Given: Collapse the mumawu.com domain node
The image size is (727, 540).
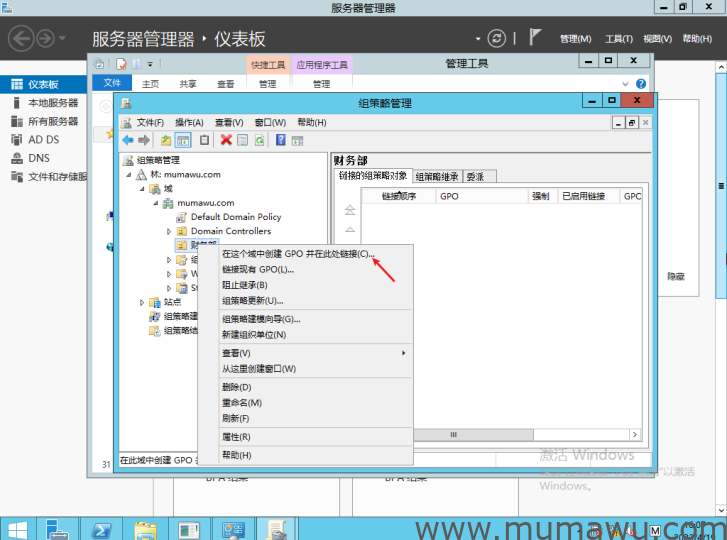Looking at the screenshot, I should tap(156, 203).
